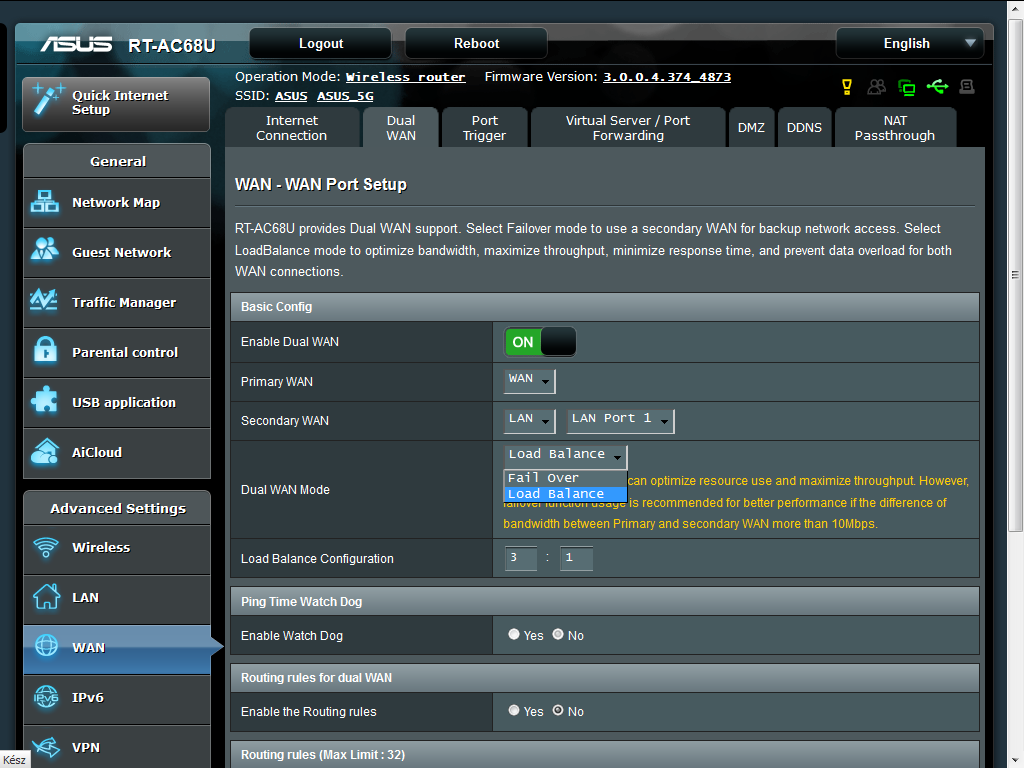Click the green USB status icon
Viewport: 1024px width, 768px height.
(x=937, y=86)
